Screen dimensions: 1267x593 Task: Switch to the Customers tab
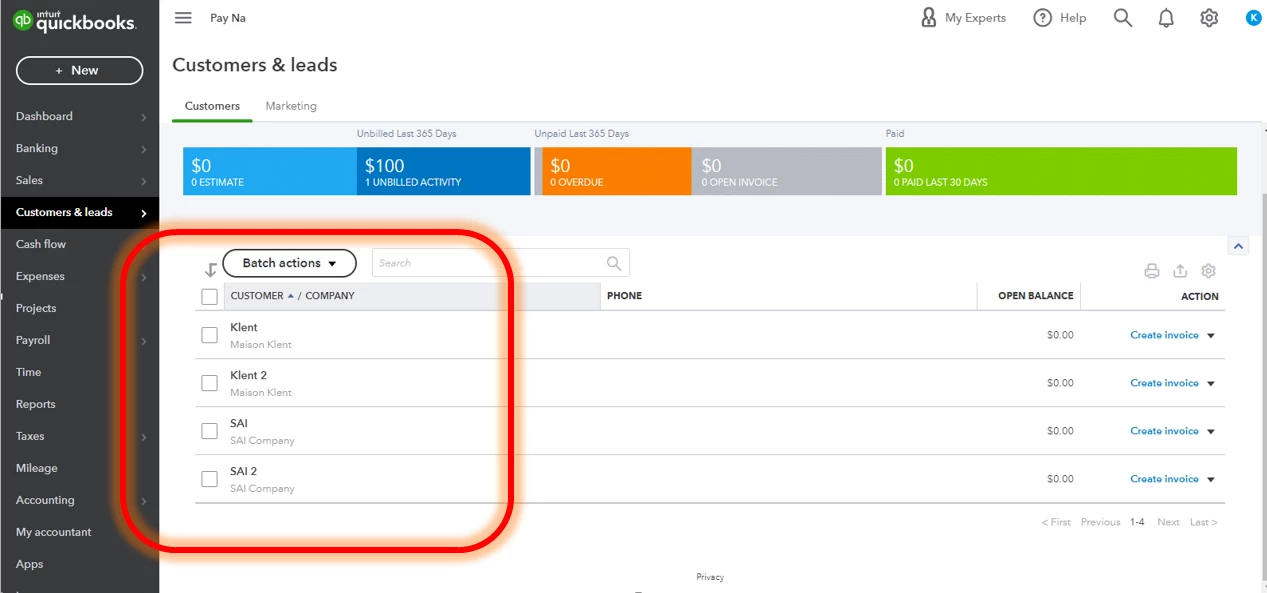(212, 106)
